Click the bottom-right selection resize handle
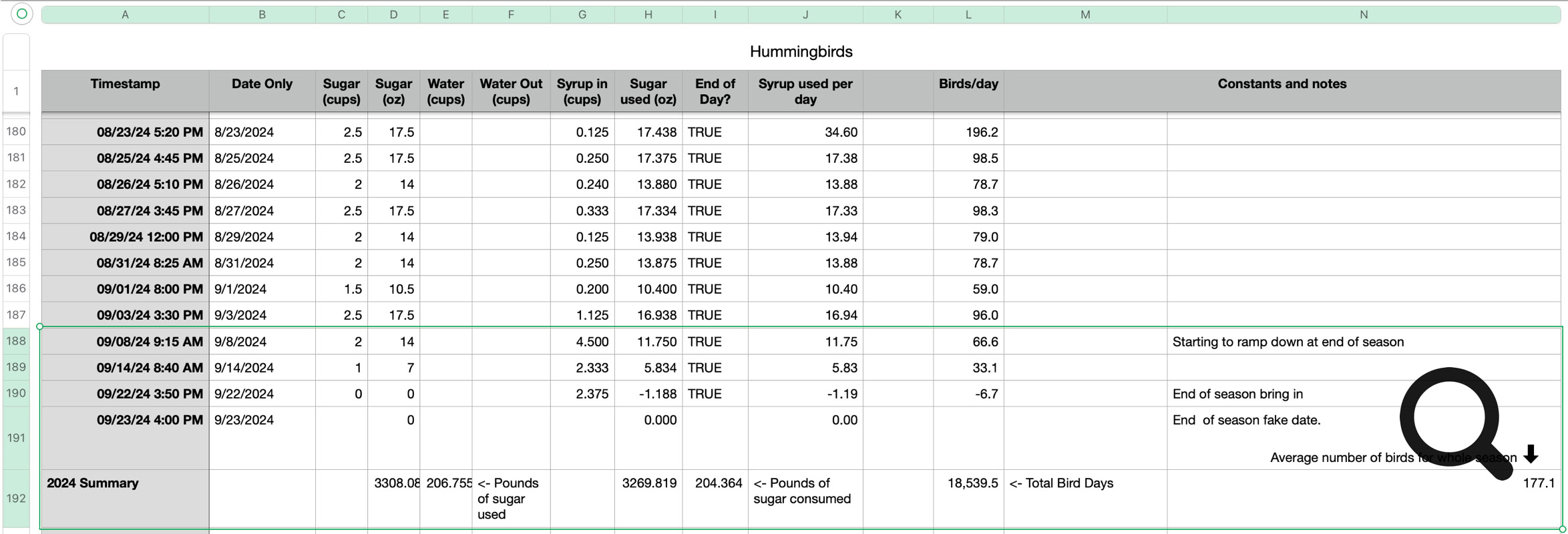 pyautogui.click(x=1562, y=529)
